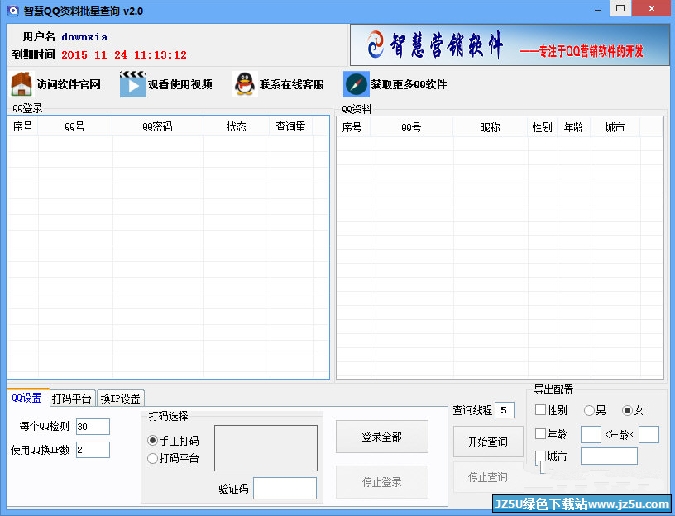
Task: Click the 使用QQ换IP数 input field
Action: pyautogui.click(x=93, y=450)
